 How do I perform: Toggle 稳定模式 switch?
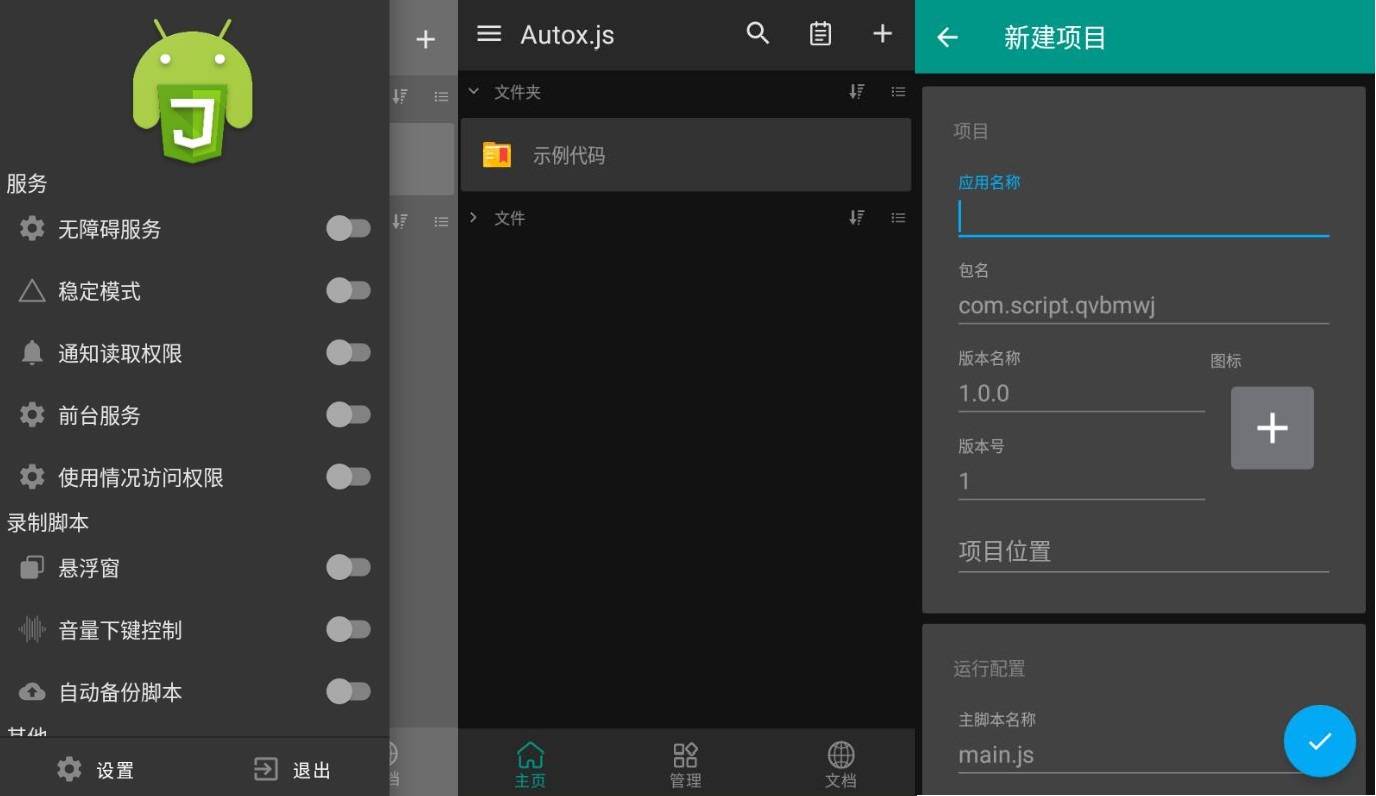click(348, 291)
